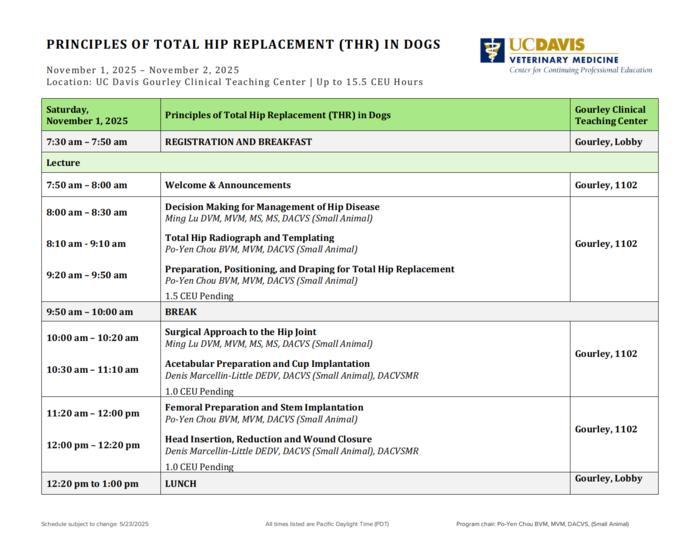Click the UC Davis Veterinary Medicine logo
The height and width of the screenshot is (541, 700).
pos(566,55)
